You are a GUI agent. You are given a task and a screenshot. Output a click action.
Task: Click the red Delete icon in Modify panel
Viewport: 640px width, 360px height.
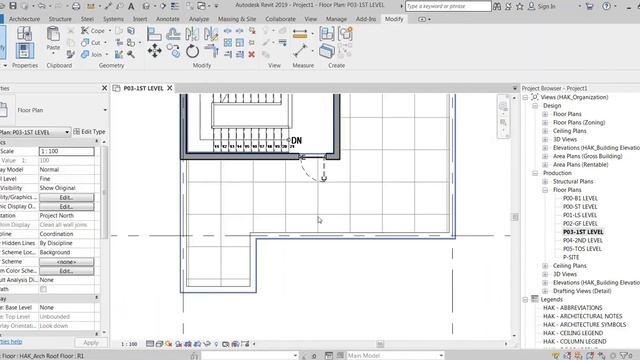pos(251,54)
